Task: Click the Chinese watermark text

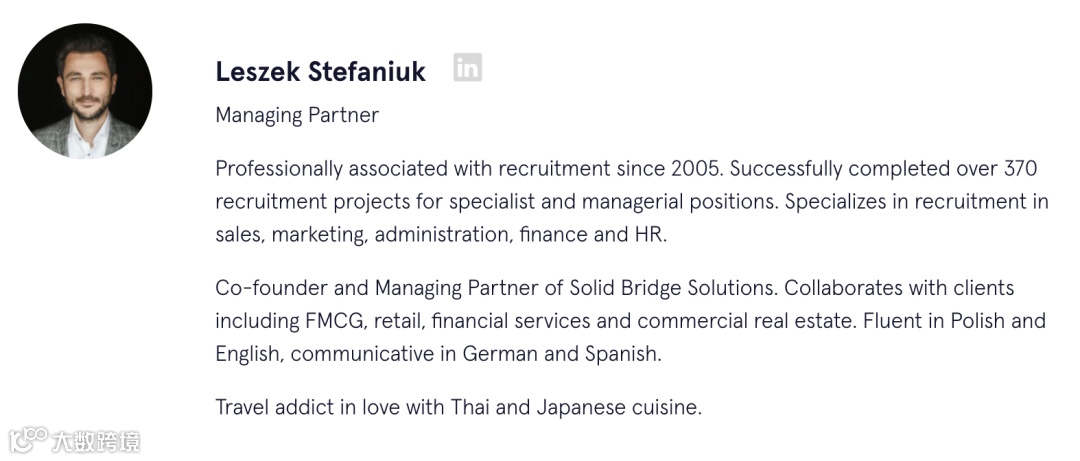Action: pos(97,441)
